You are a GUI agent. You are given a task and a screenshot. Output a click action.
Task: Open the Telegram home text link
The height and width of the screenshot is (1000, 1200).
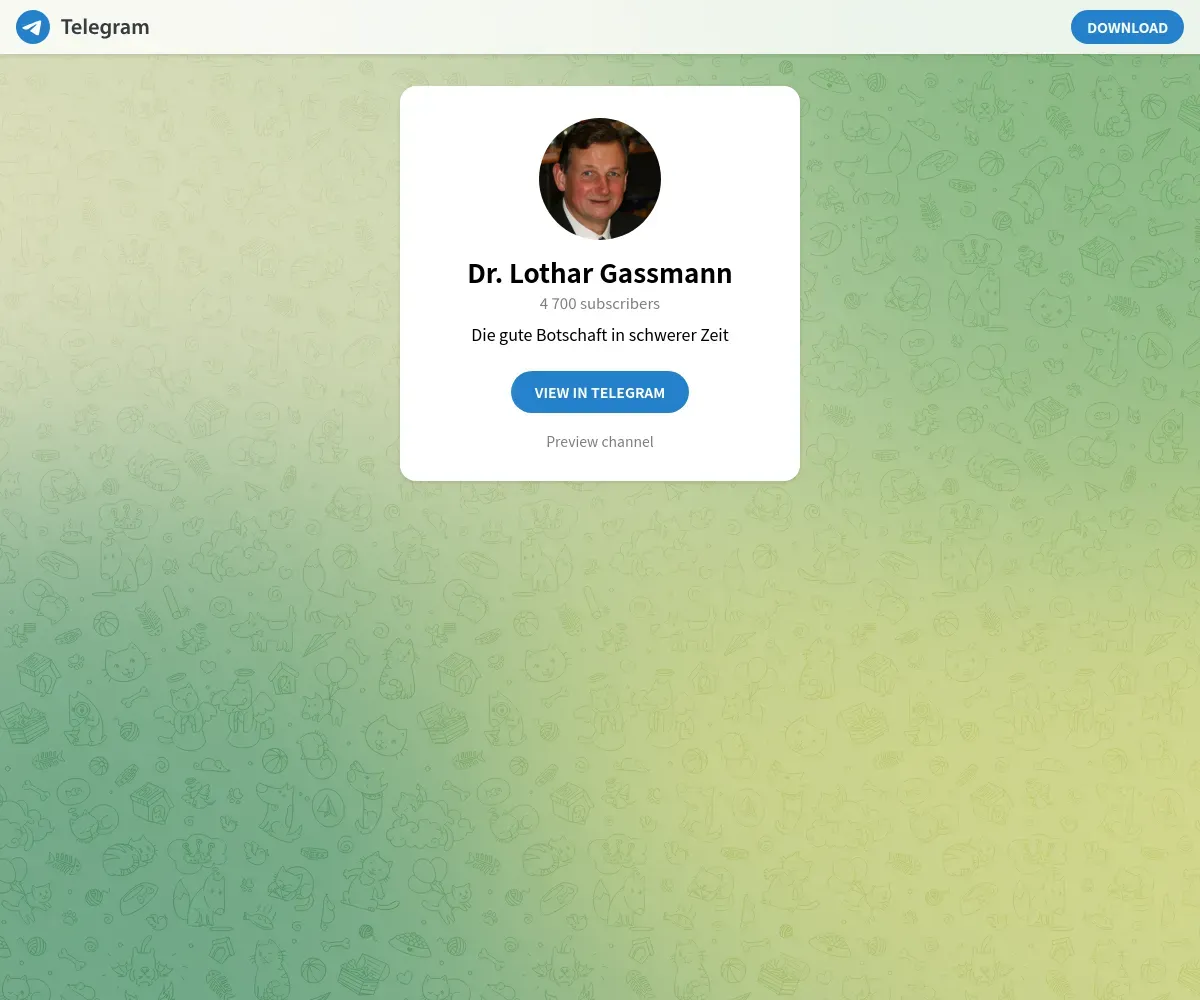coord(105,27)
